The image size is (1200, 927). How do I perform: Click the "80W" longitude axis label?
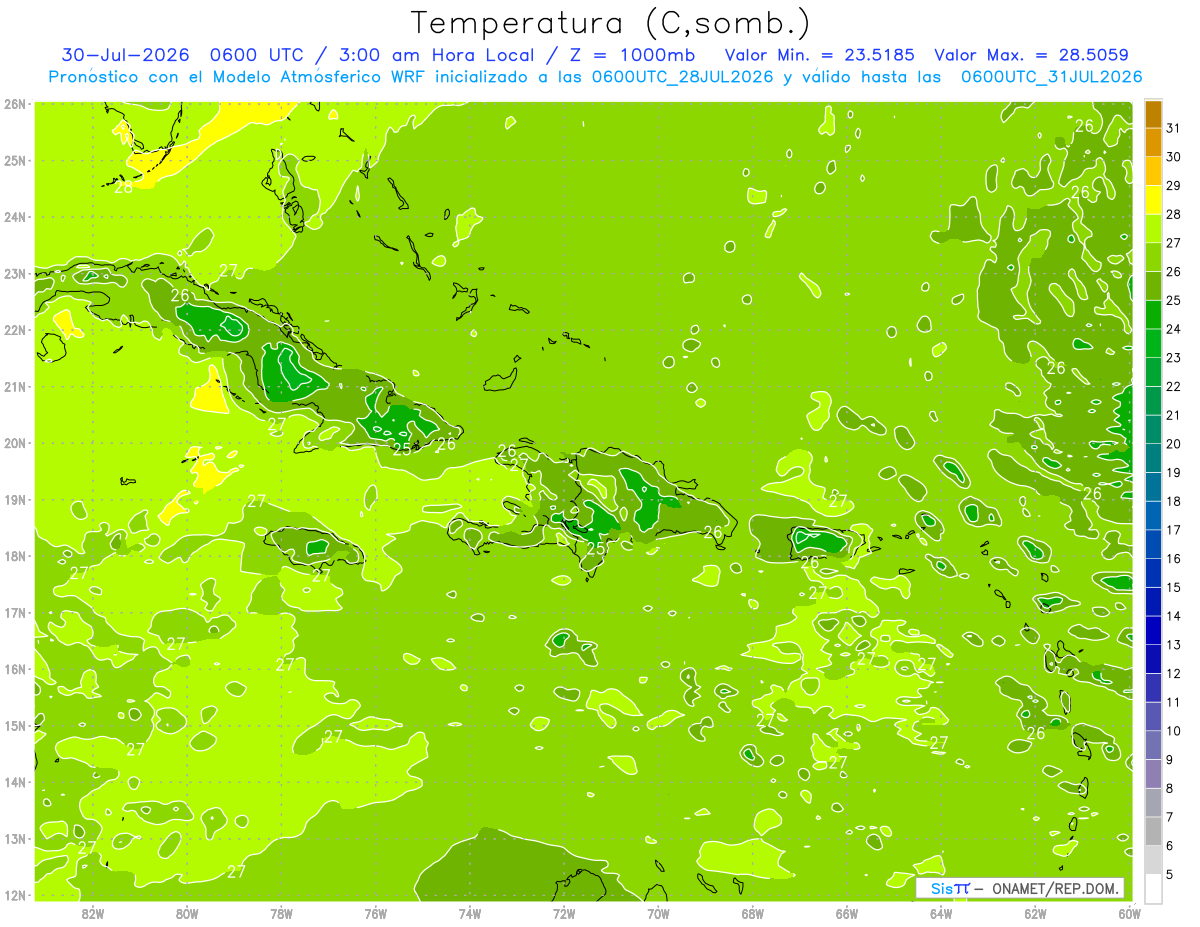(187, 913)
